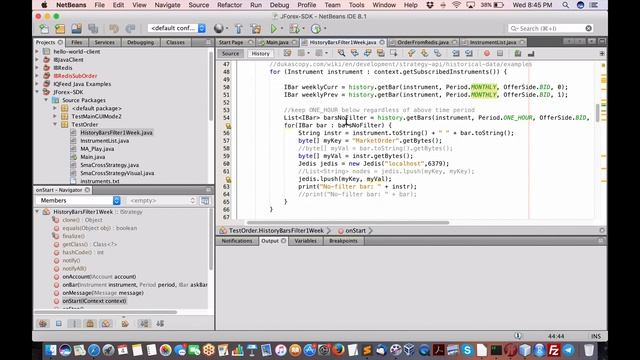Screen dimensions: 640x360
Task: Click the Shift Line Right editor icon
Action: click(x=469, y=53)
